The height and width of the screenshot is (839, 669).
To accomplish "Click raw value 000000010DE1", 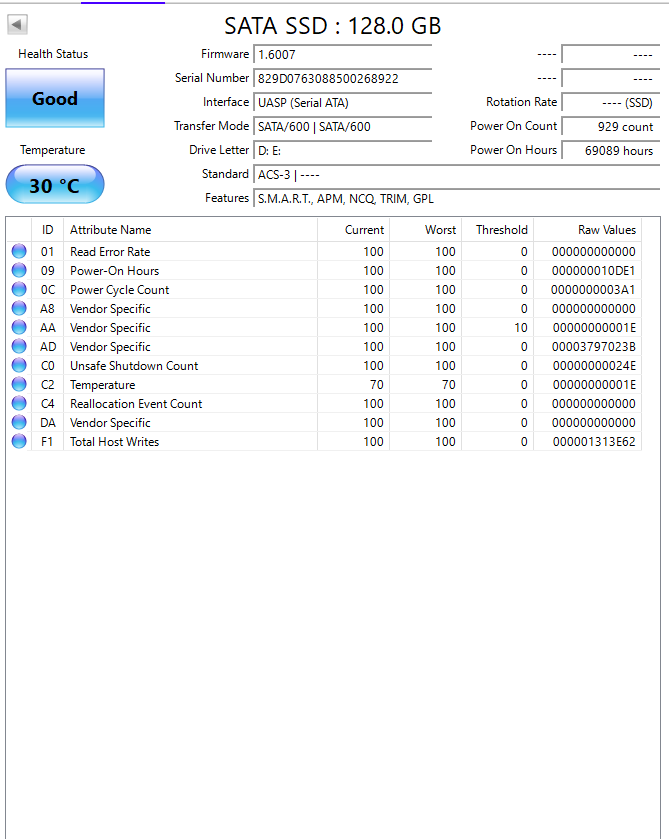I will coord(594,271).
